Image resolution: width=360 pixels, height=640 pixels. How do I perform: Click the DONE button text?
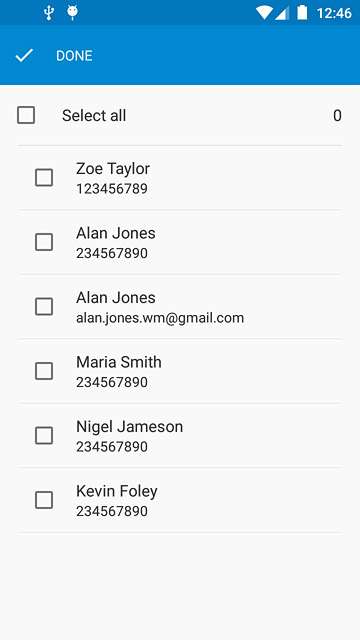74,56
